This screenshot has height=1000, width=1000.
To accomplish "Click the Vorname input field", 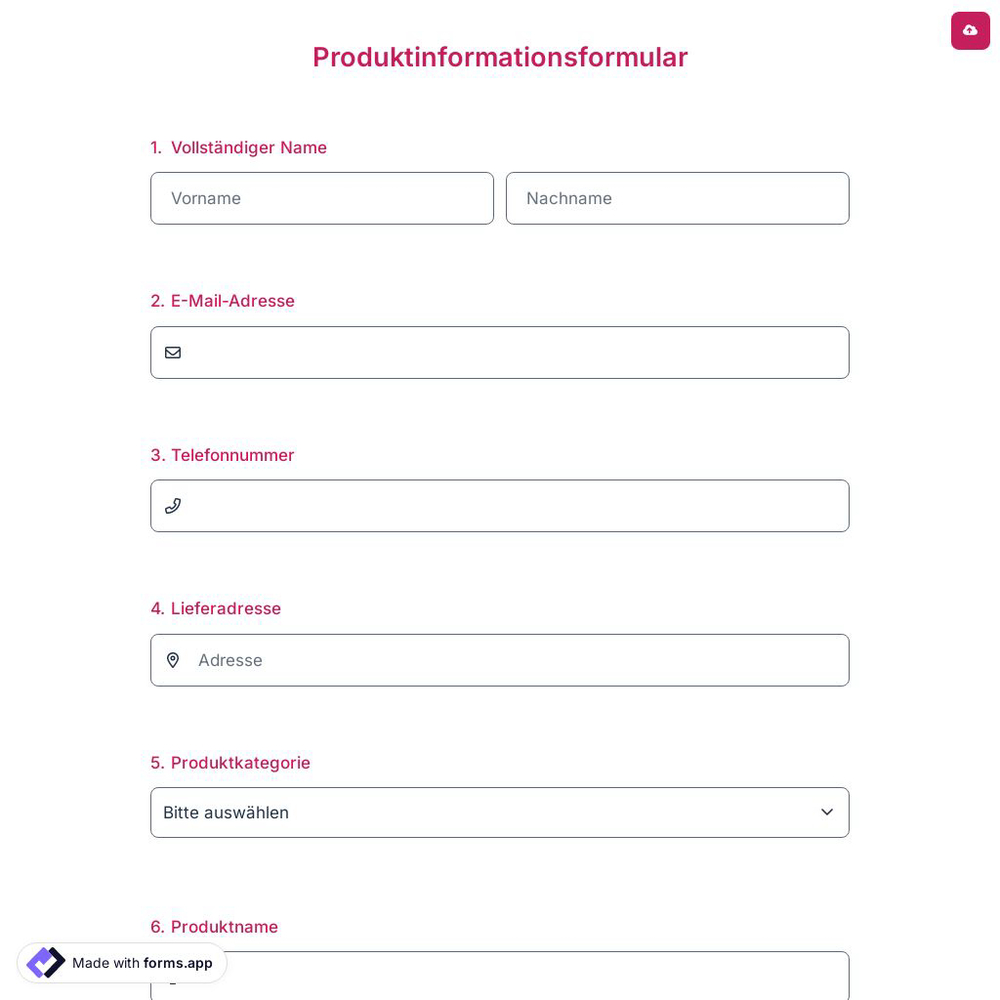I will coord(322,198).
